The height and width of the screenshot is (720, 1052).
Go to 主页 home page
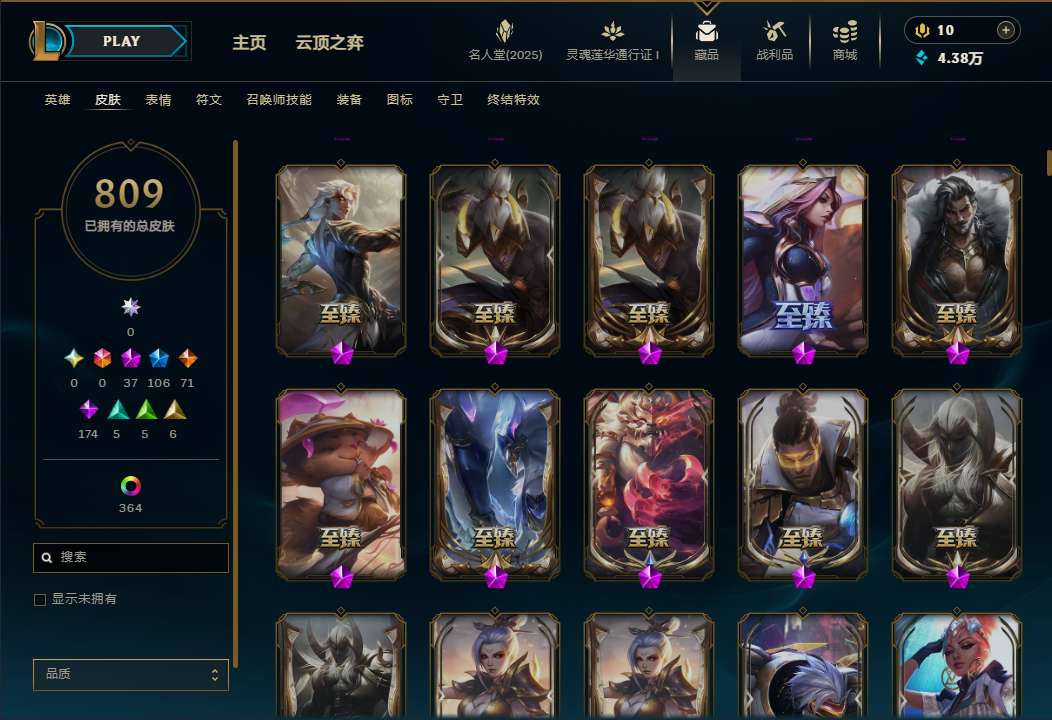pos(250,43)
